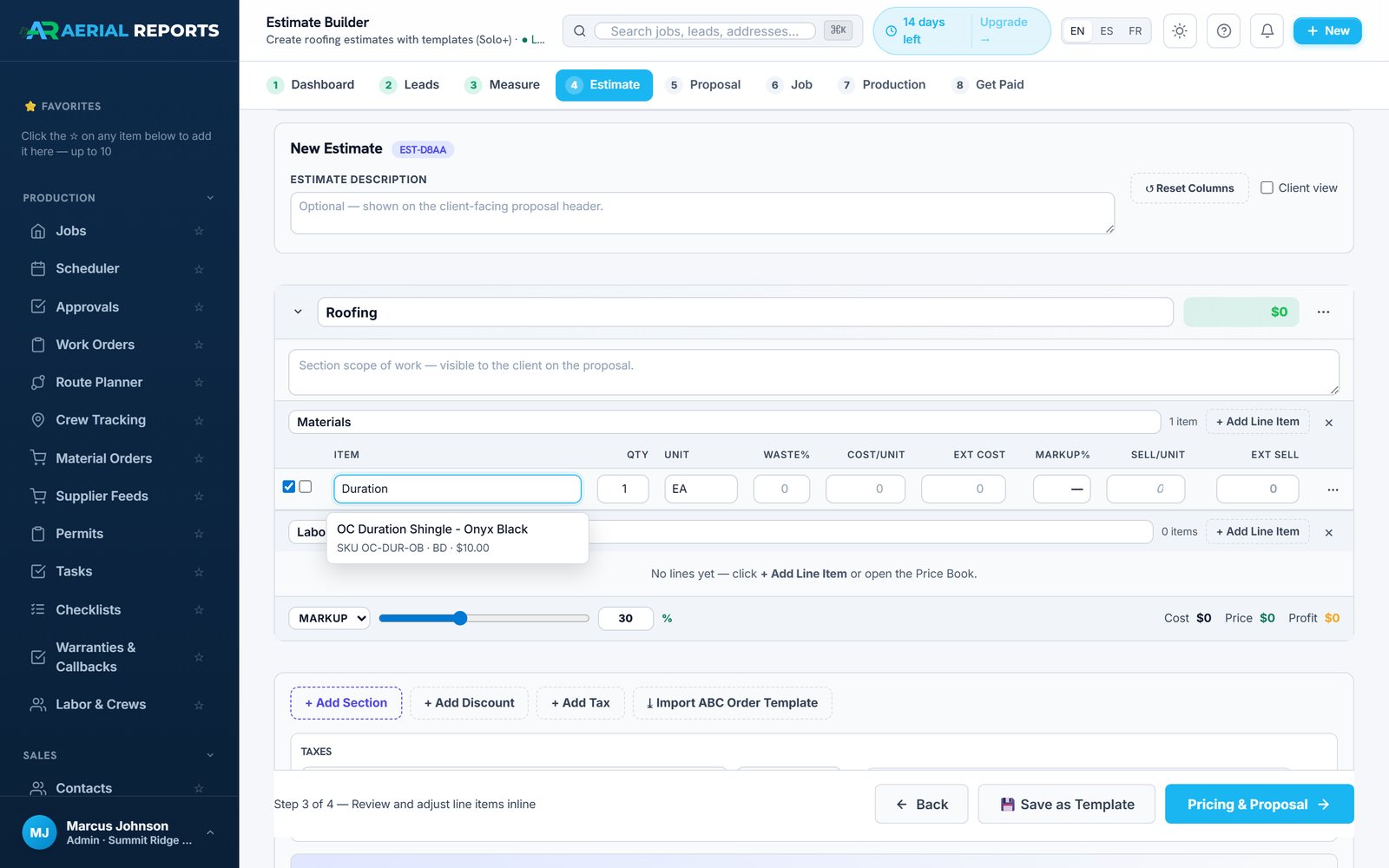Click the Contacts people icon

(38, 788)
